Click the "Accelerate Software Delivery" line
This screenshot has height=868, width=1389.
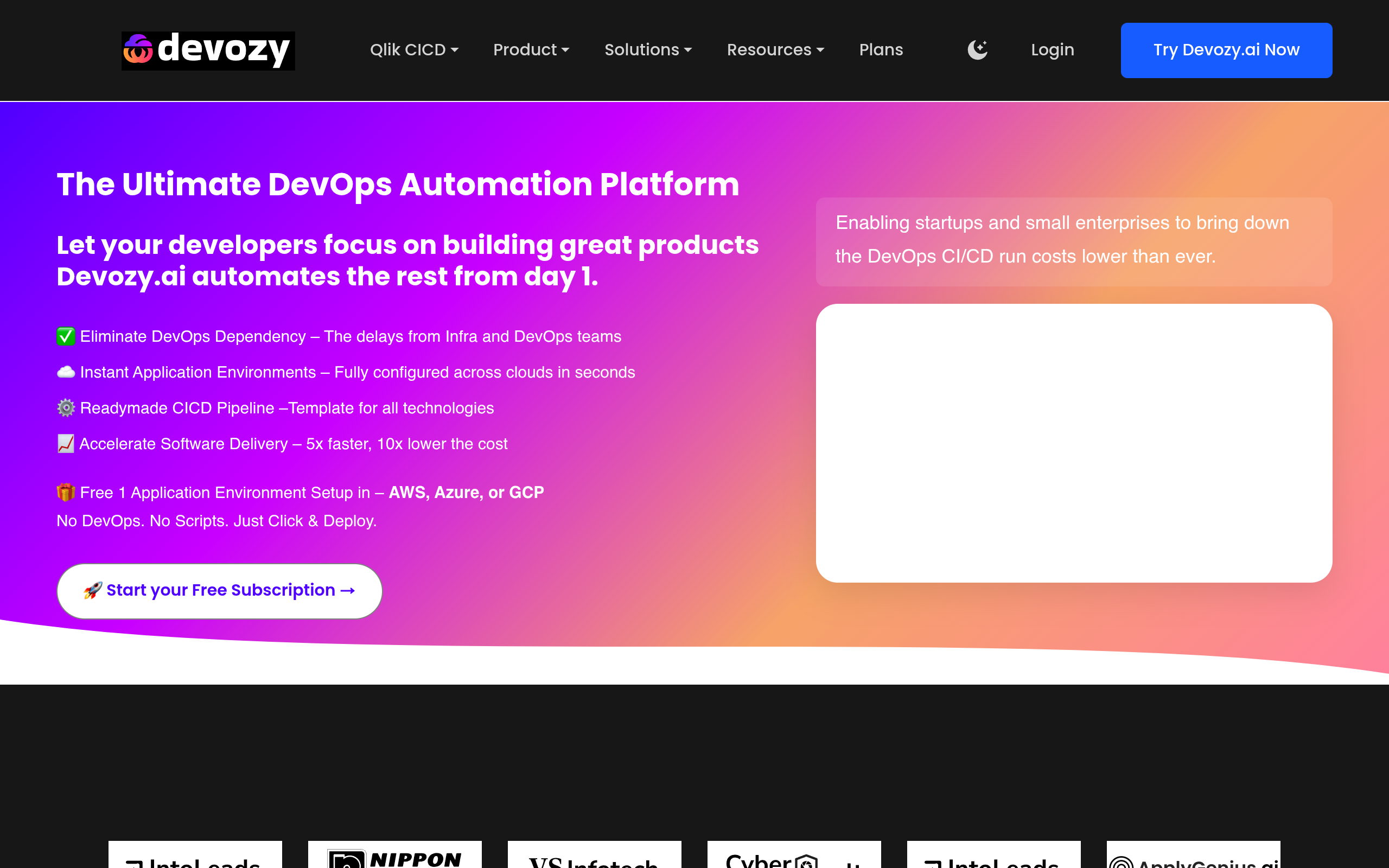(282, 444)
